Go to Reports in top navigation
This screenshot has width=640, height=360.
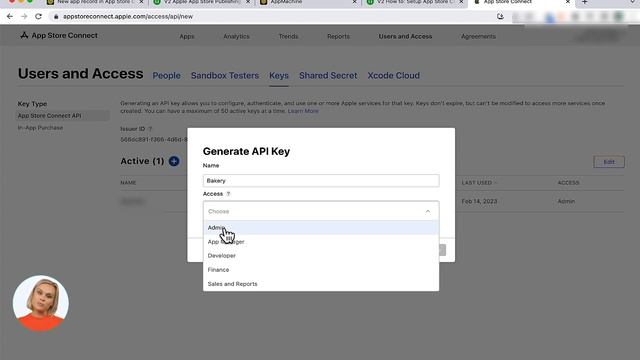(338, 36)
